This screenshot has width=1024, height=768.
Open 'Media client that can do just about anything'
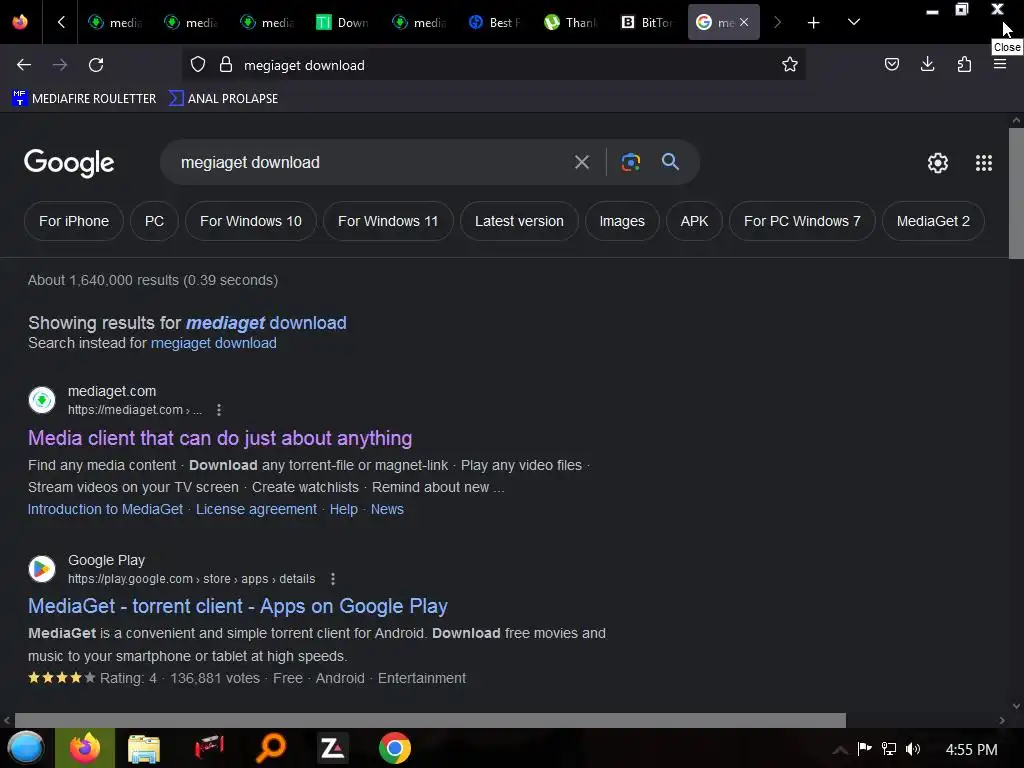(x=220, y=438)
